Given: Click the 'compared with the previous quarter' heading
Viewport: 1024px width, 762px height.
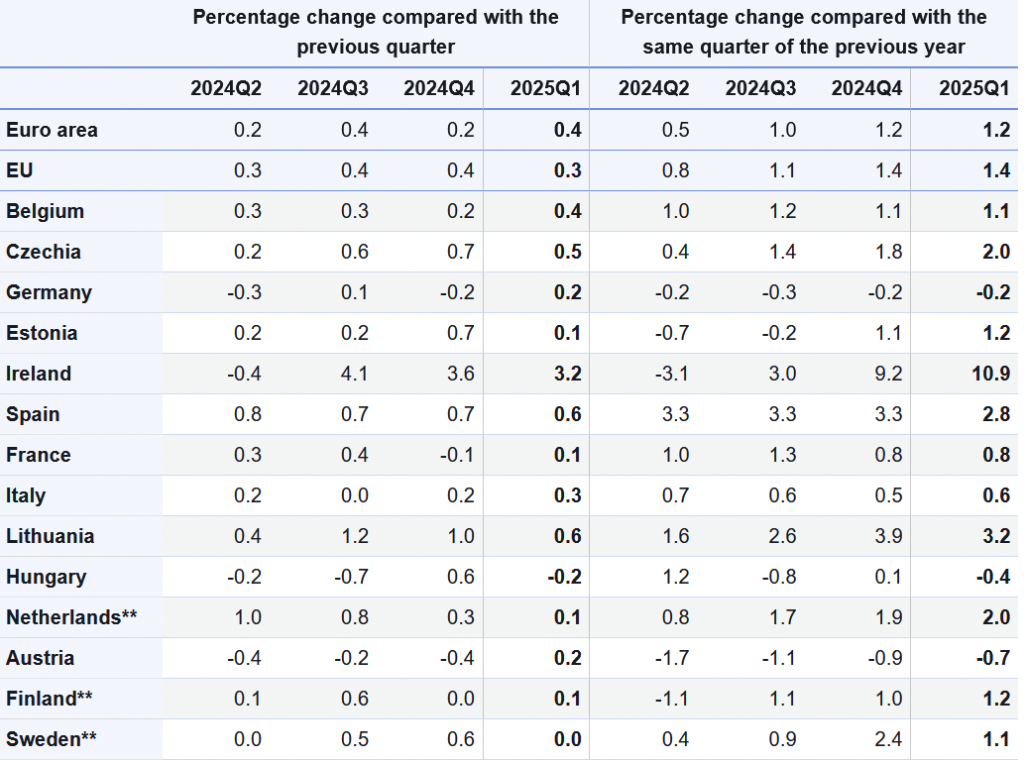Looking at the screenshot, I should pyautogui.click(x=375, y=32).
